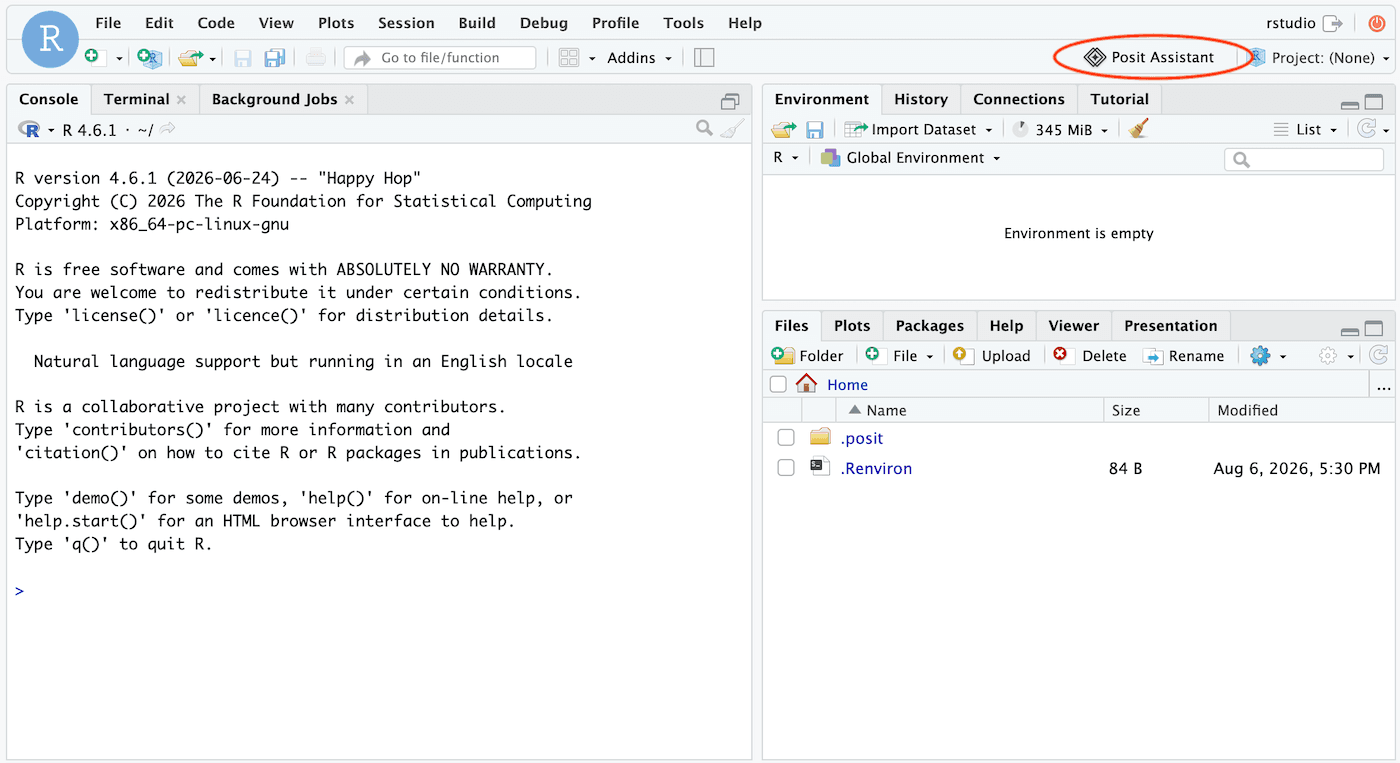1400x763 pixels.
Task: Tick the select-all checkbox beside Home
Action: pos(778,384)
